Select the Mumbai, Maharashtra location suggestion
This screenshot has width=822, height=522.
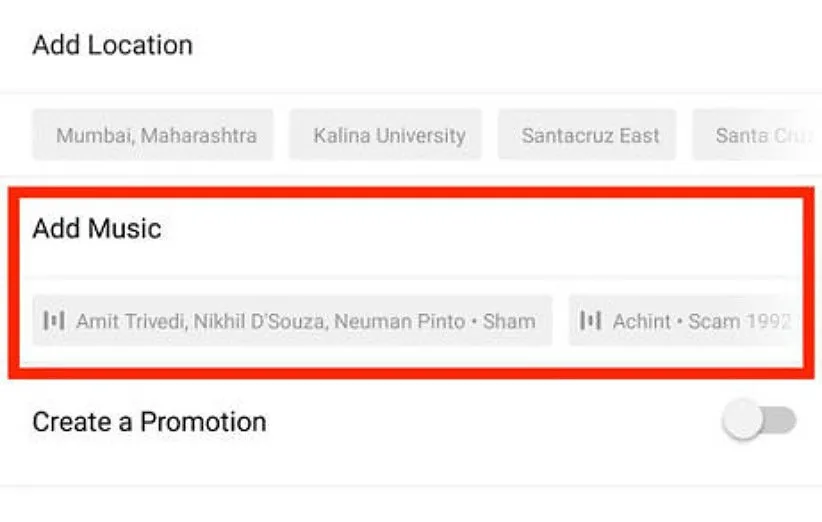click(153, 135)
